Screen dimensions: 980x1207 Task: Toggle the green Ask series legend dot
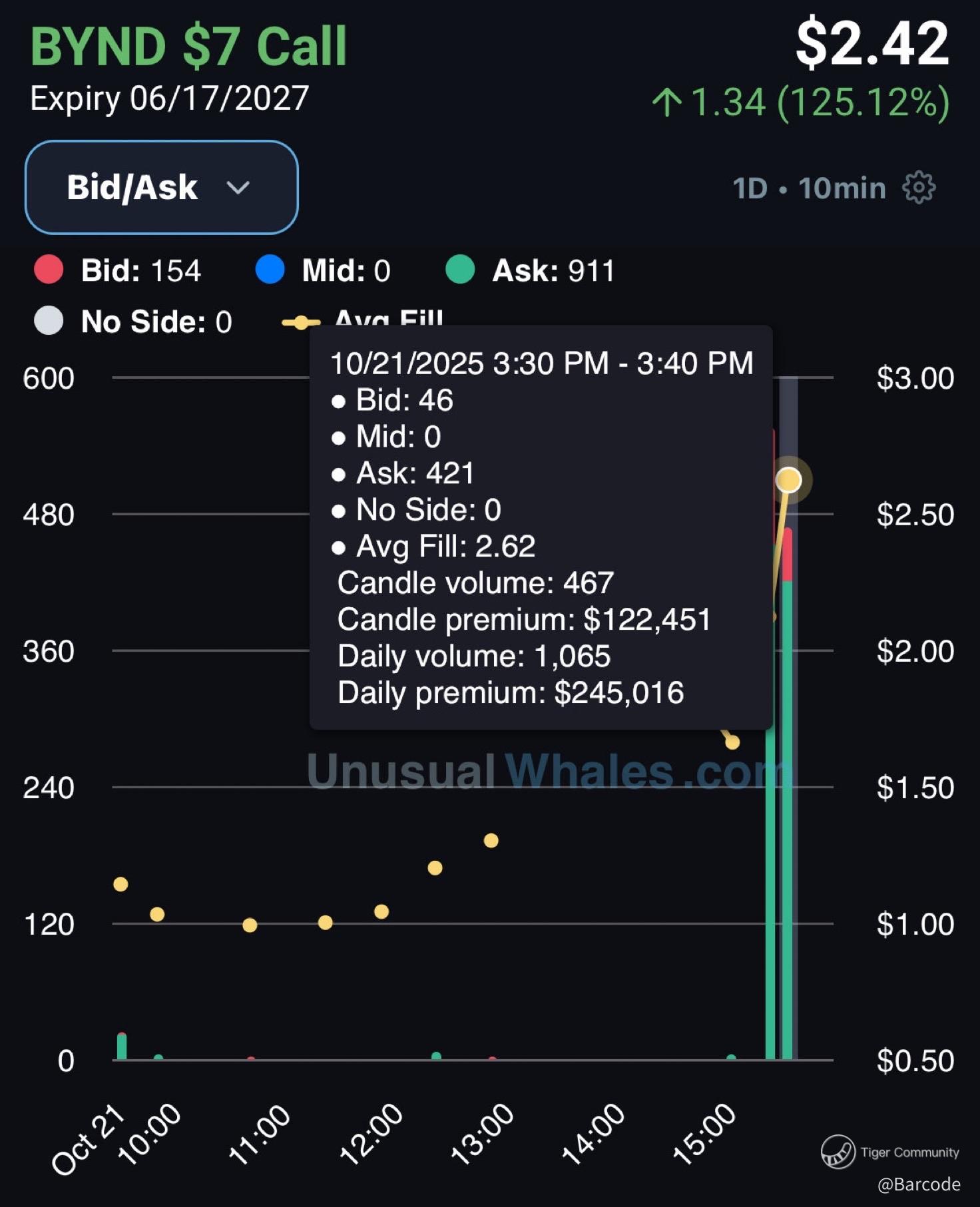click(460, 270)
